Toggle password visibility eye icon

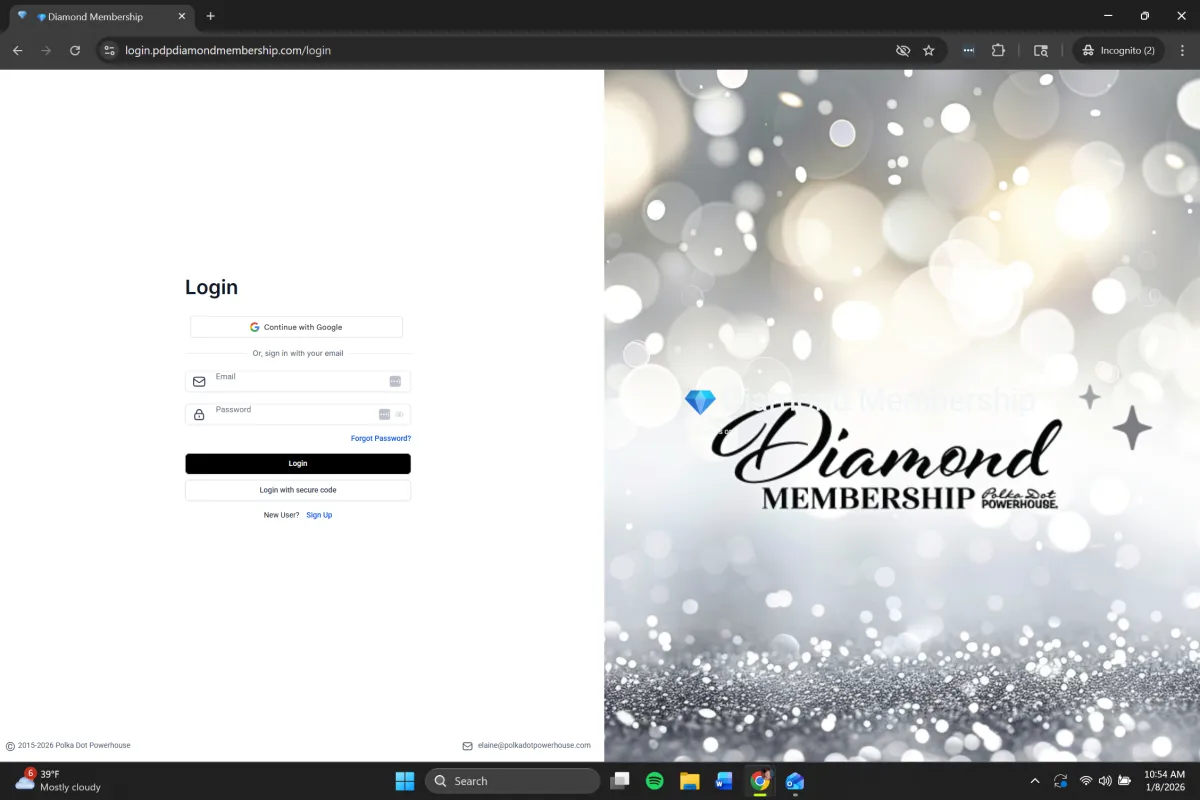(x=399, y=414)
